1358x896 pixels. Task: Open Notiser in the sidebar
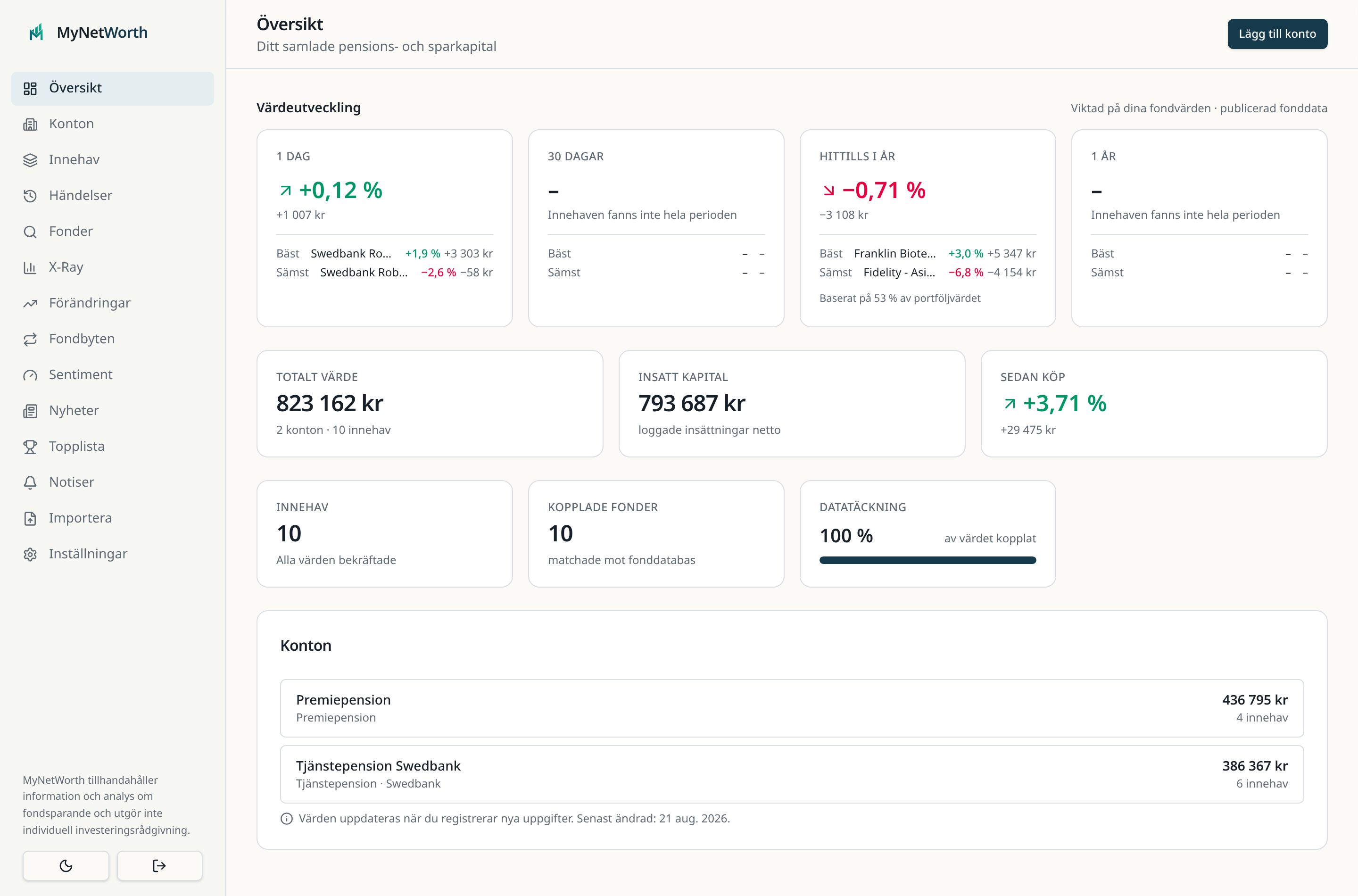113,483
